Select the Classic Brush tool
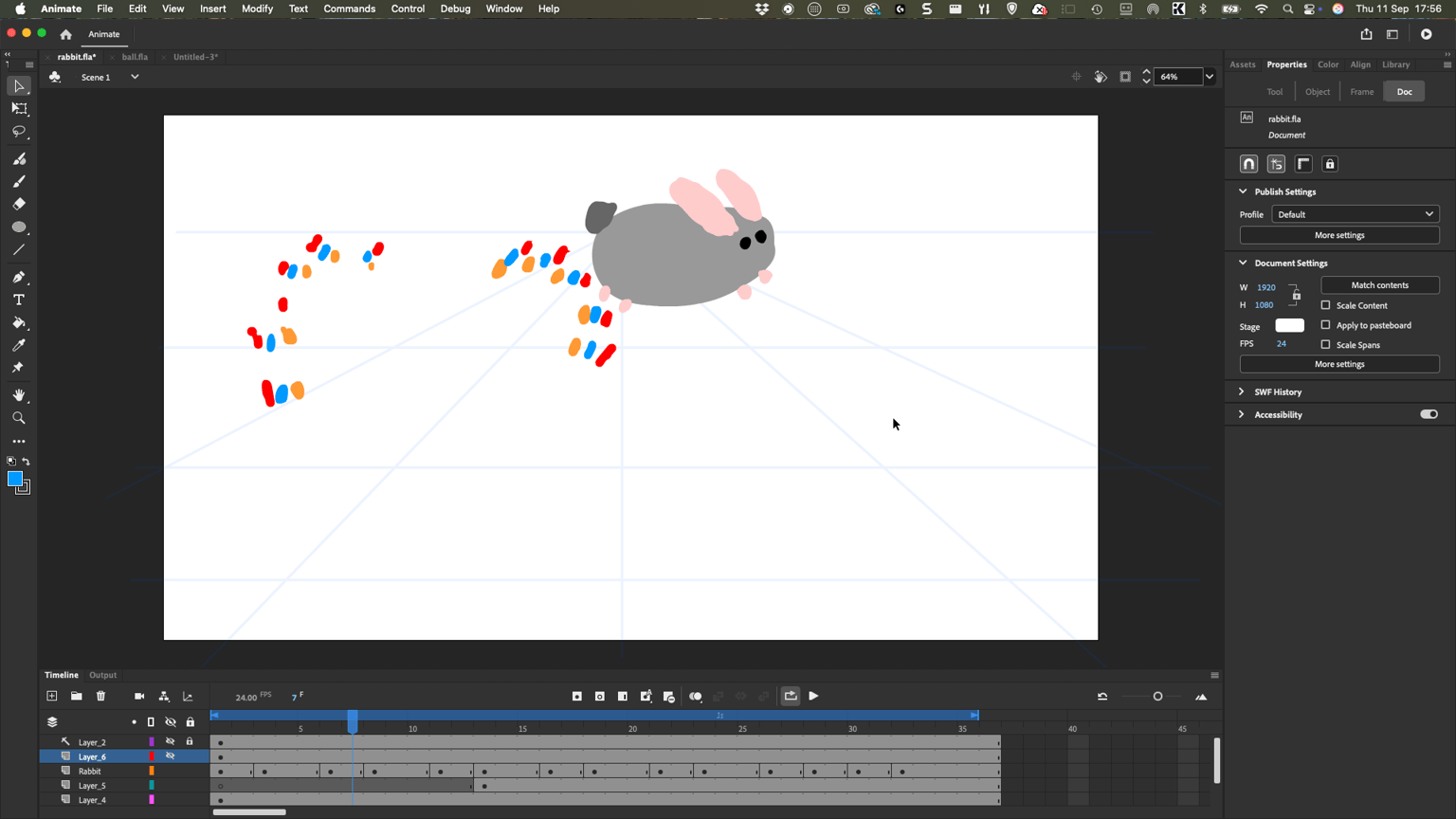1456x819 pixels. (x=19, y=181)
